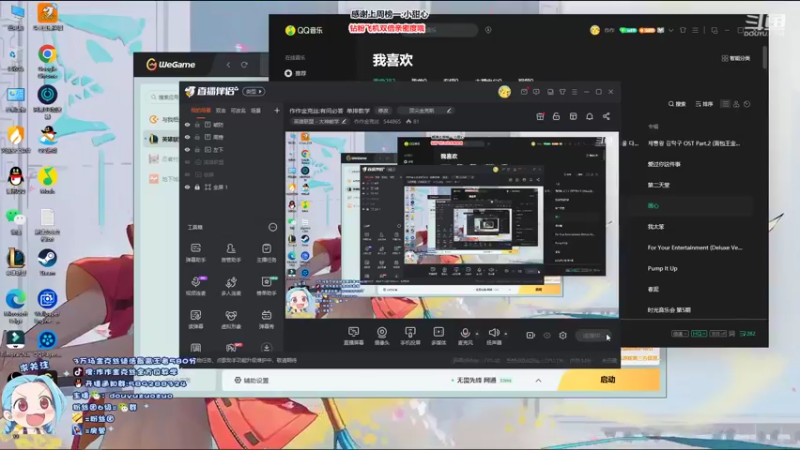Click the refresh icon in WeGame header
Image resolution: width=800 pixels, height=450 pixels.
(x=244, y=65)
